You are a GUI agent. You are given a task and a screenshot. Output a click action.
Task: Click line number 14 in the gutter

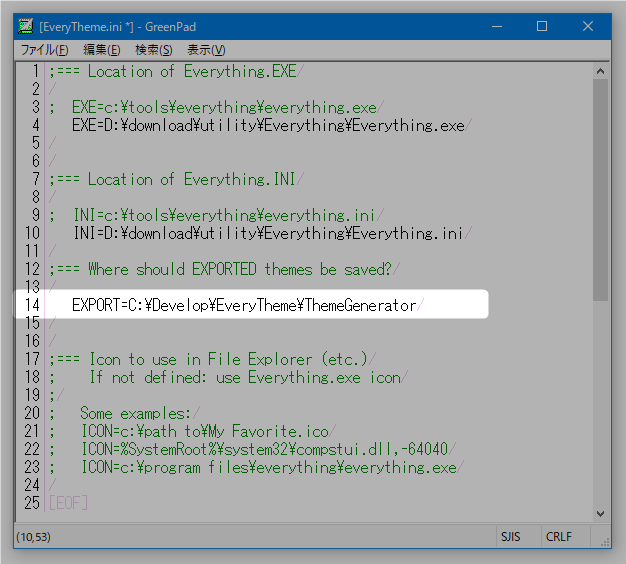pyautogui.click(x=32, y=305)
